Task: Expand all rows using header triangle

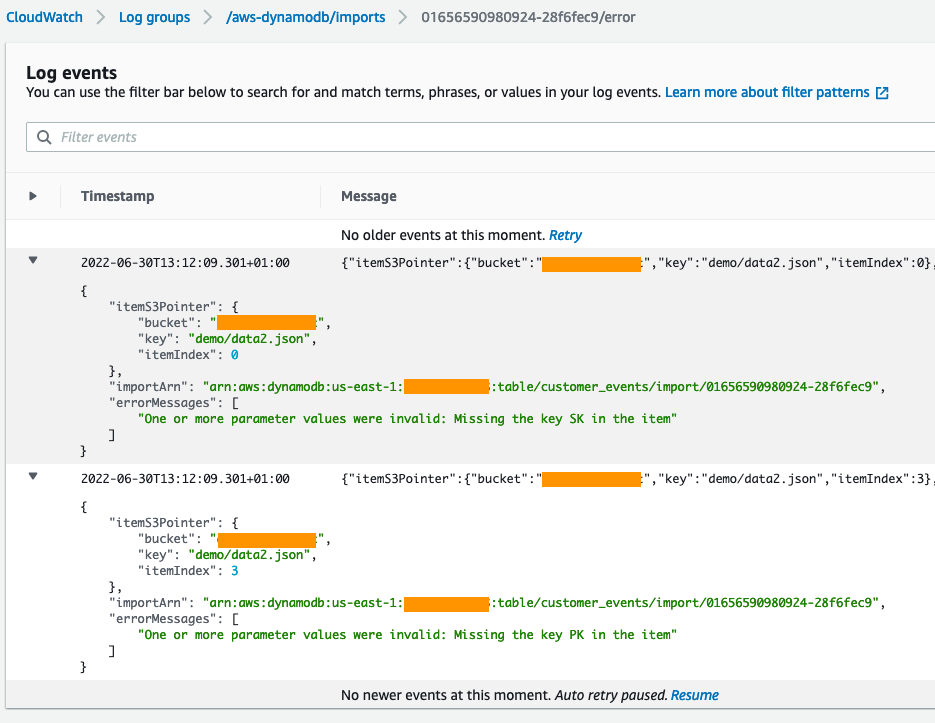Action: pyautogui.click(x=33, y=196)
